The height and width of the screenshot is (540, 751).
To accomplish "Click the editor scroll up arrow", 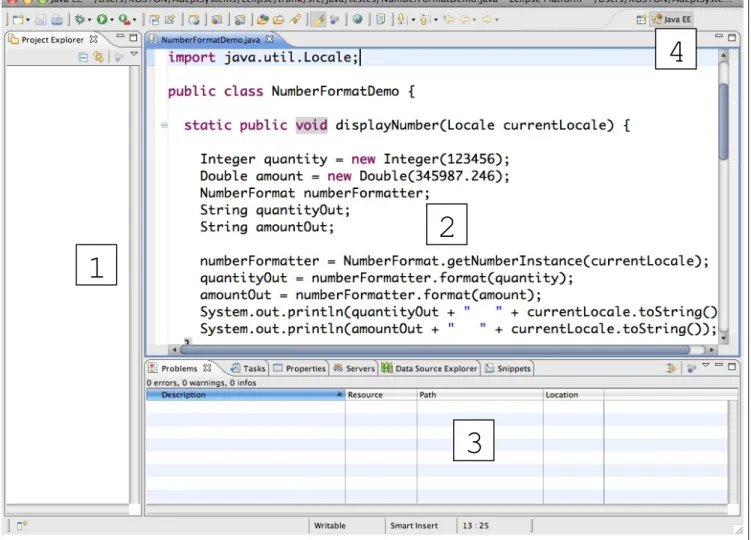I will click(x=724, y=56).
